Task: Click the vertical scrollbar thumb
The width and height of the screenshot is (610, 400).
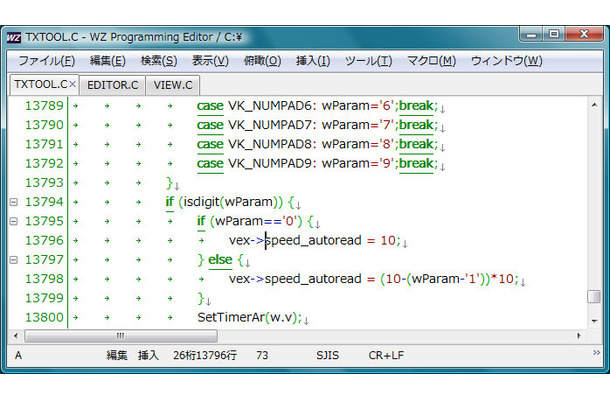Action: (x=593, y=296)
